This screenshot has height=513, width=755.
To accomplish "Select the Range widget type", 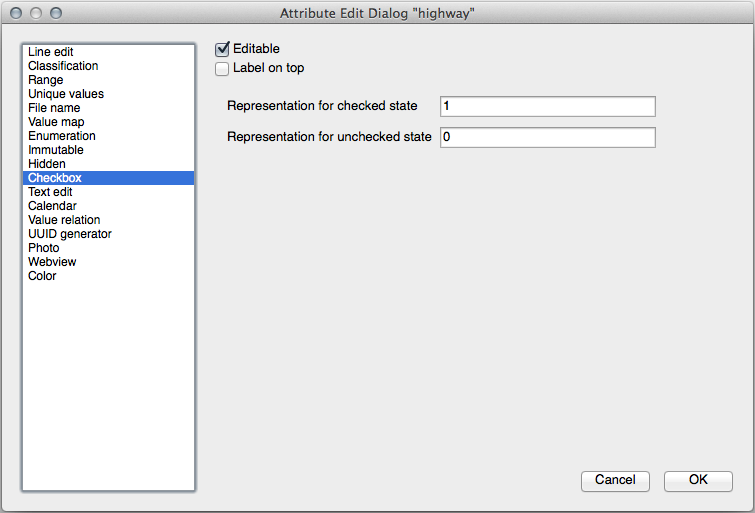I will 46,80.
